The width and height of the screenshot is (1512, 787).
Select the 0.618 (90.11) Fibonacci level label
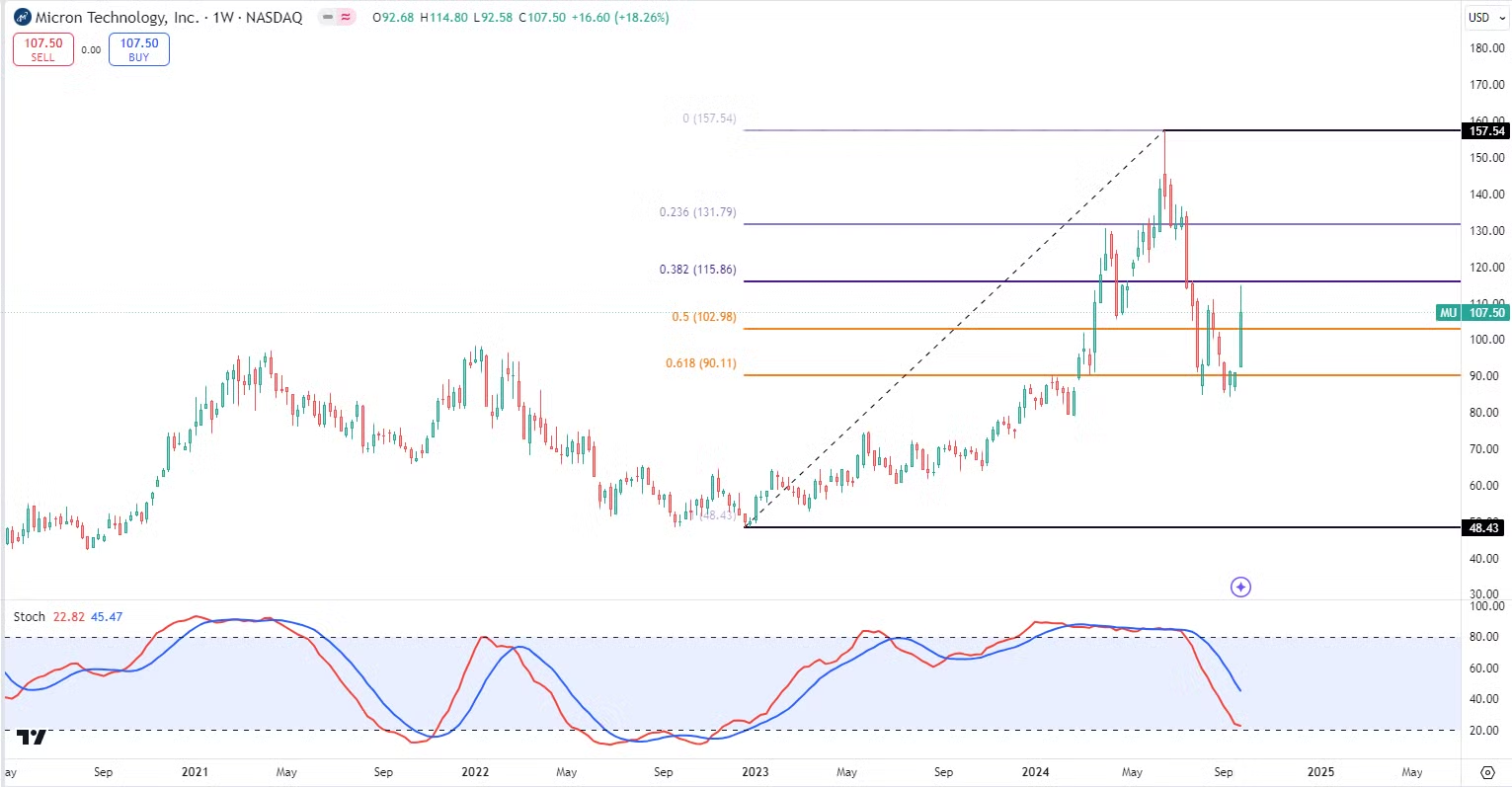pyautogui.click(x=701, y=363)
